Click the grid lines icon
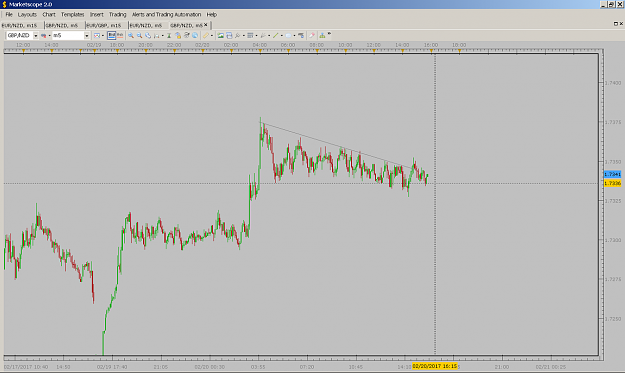625x373 pixels. click(x=250, y=35)
